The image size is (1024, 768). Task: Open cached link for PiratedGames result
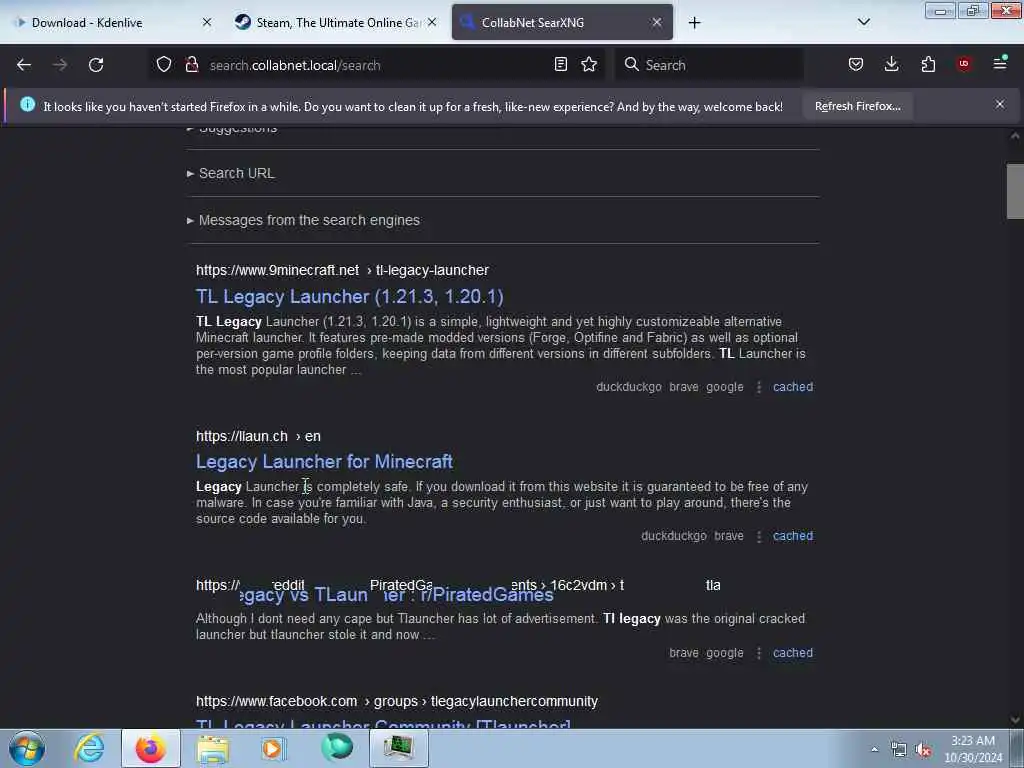pos(793,652)
